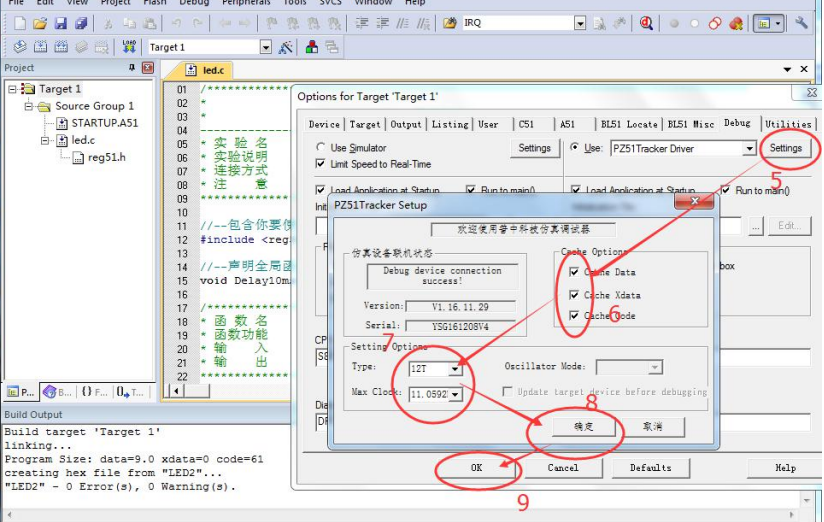This screenshot has height=522, width=824.
Task: Click the Build target icon
Action: [x=40, y=47]
